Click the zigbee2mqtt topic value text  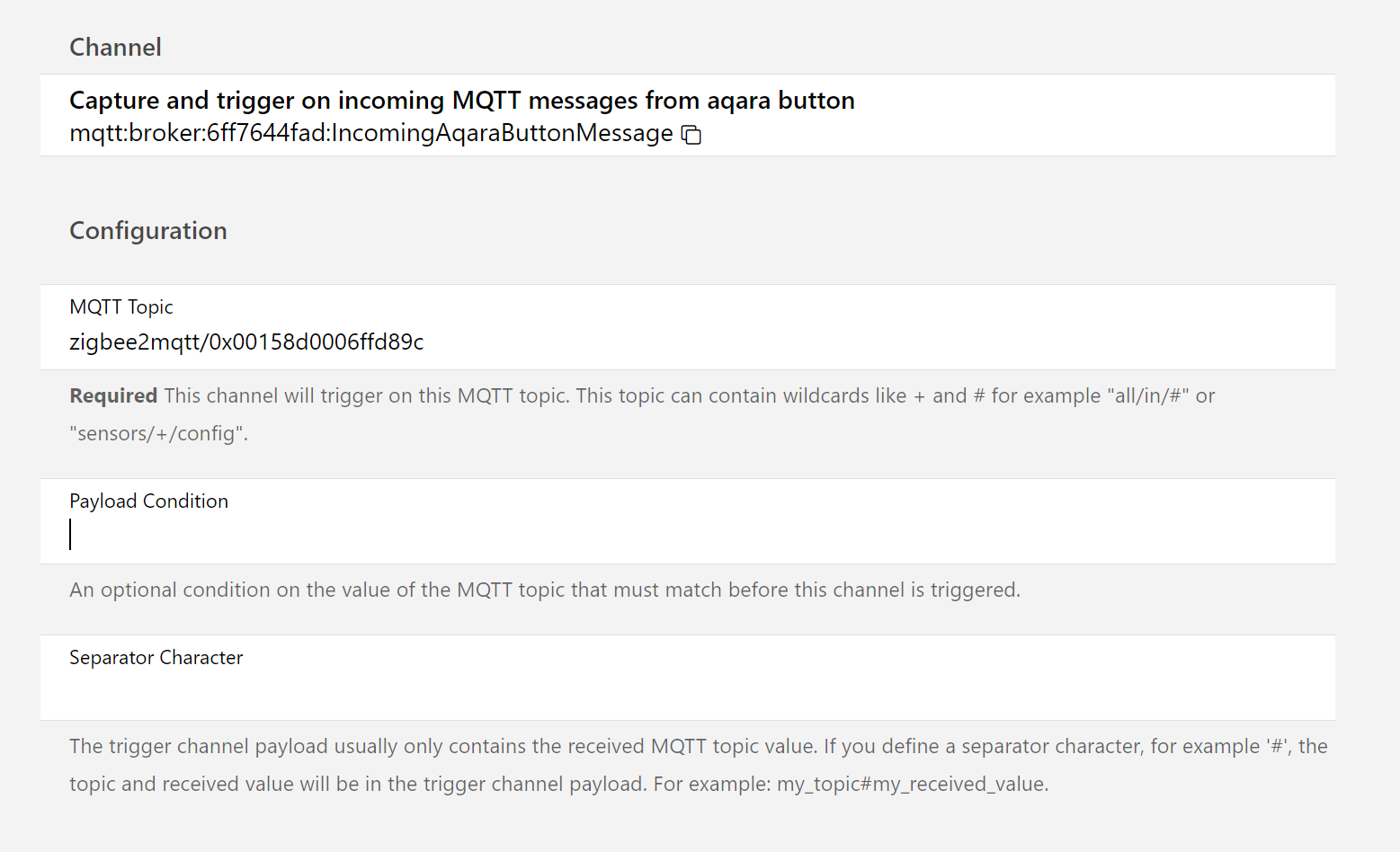point(246,342)
